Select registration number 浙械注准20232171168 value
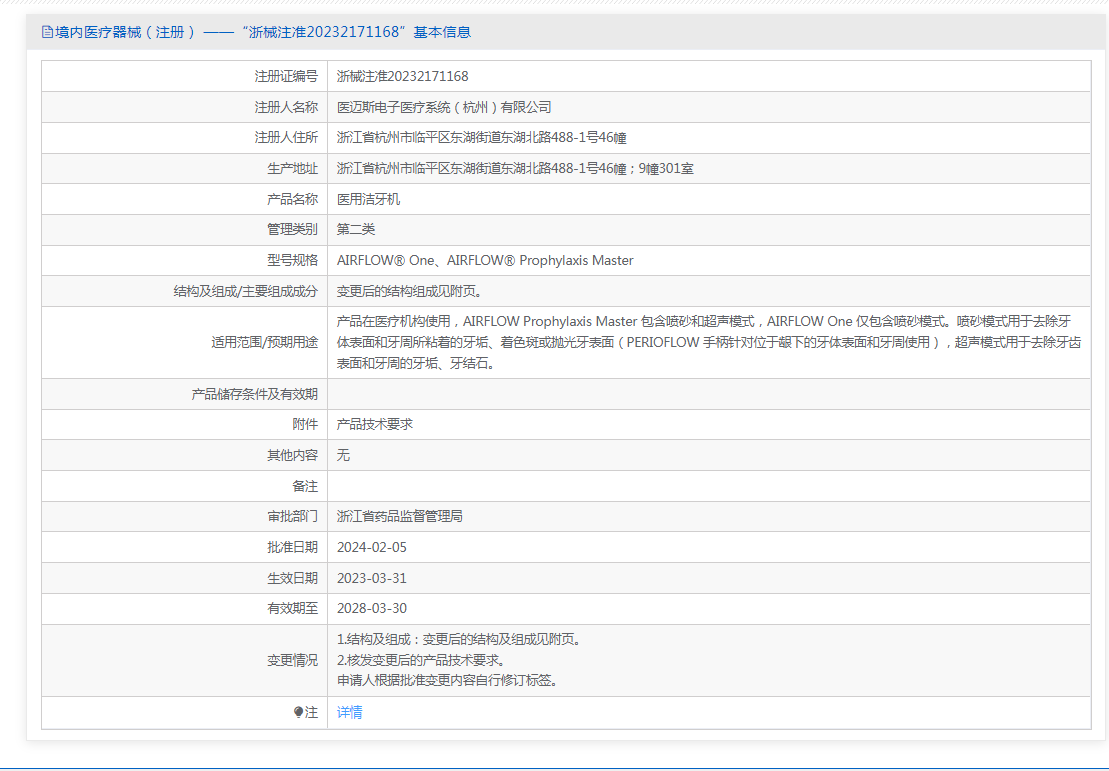Image resolution: width=1109 pixels, height=771 pixels. 402,76
